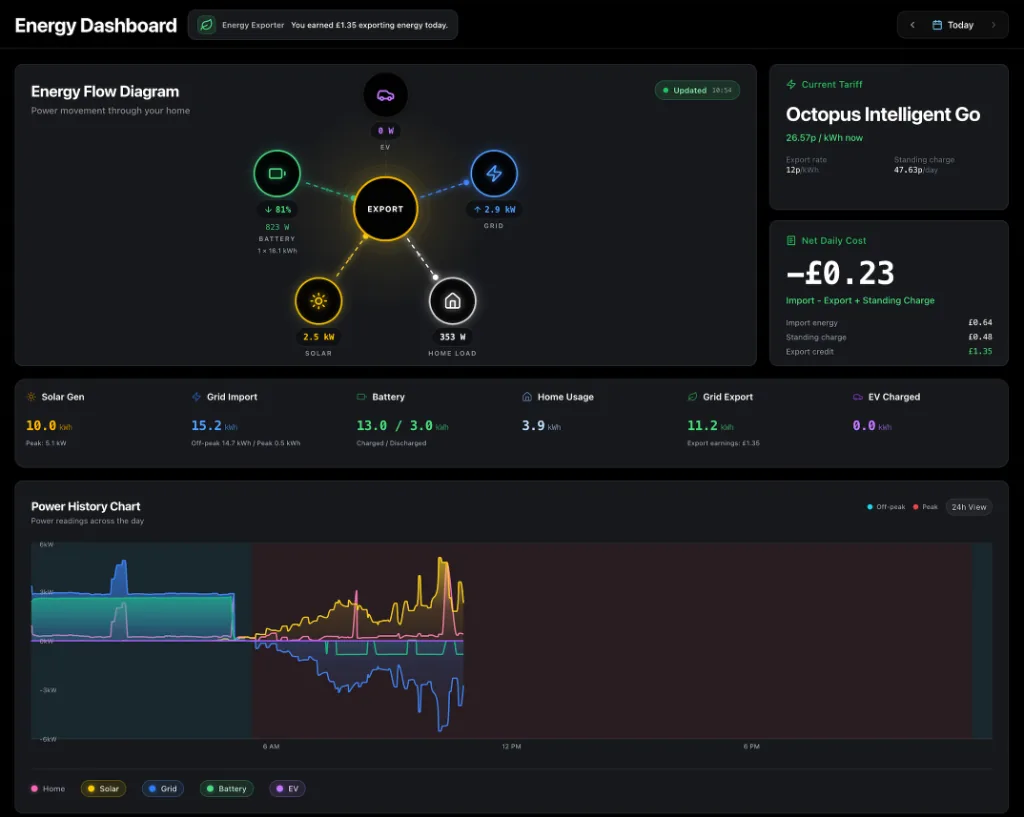Click the 6 PM chart axis label

pos(751,746)
